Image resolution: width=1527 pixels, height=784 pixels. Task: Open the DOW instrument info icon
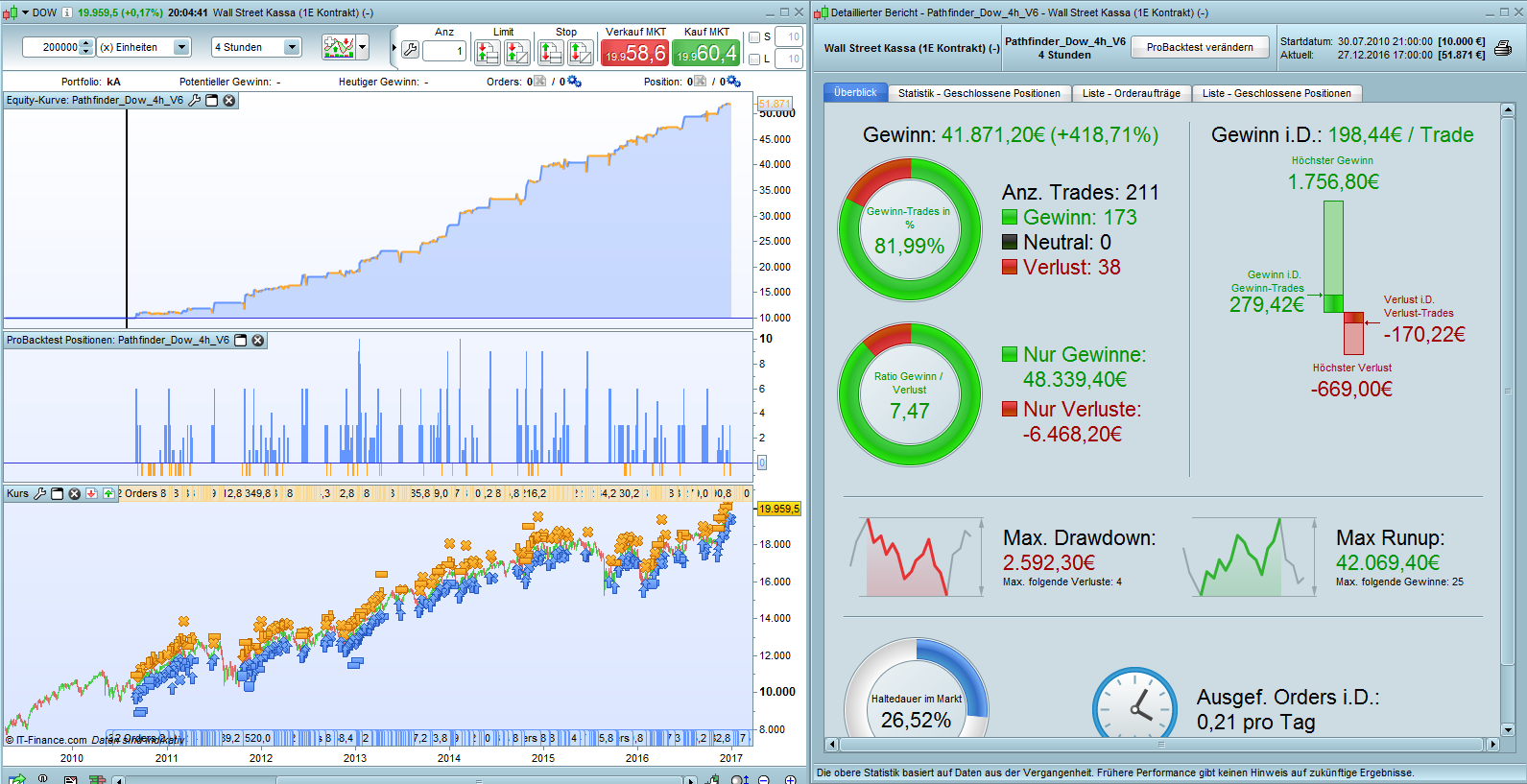coord(67,12)
